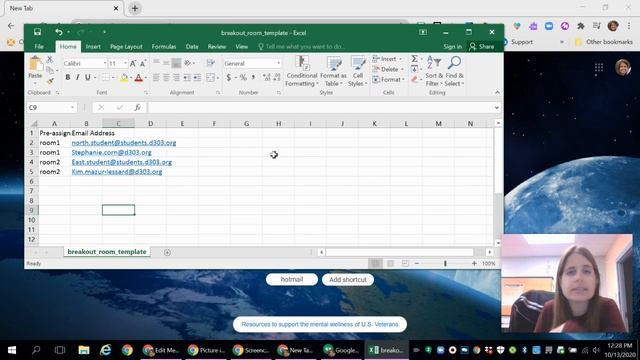
Task: Switch to the View tab
Action: (x=242, y=47)
